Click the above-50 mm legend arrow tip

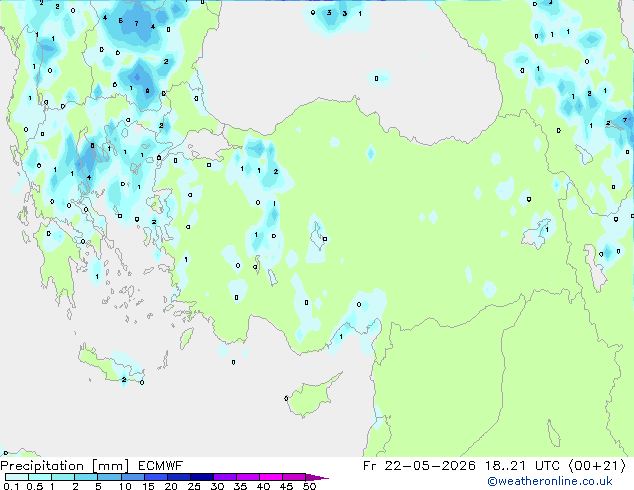pos(317,477)
